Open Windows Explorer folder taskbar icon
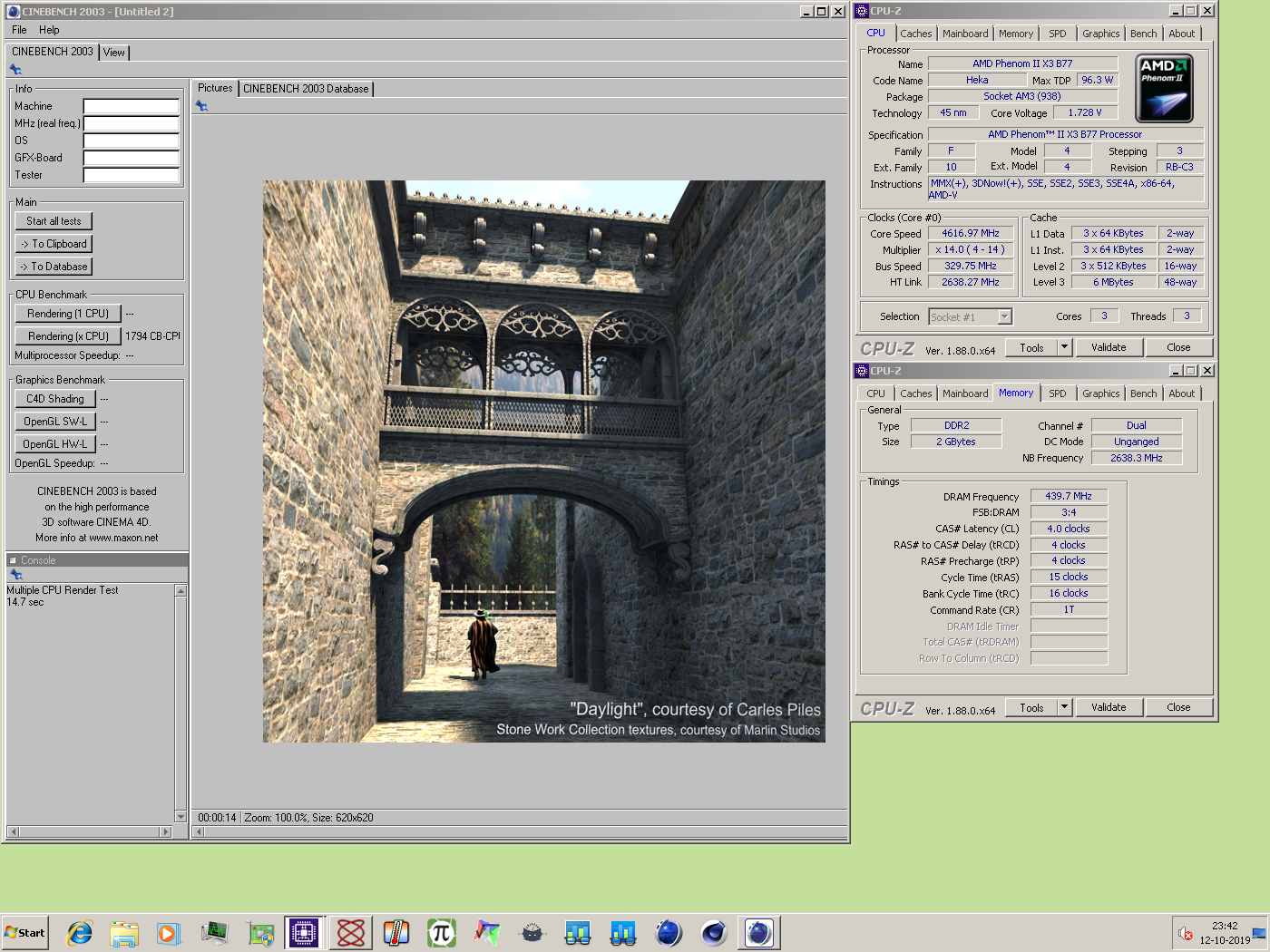 (x=124, y=933)
